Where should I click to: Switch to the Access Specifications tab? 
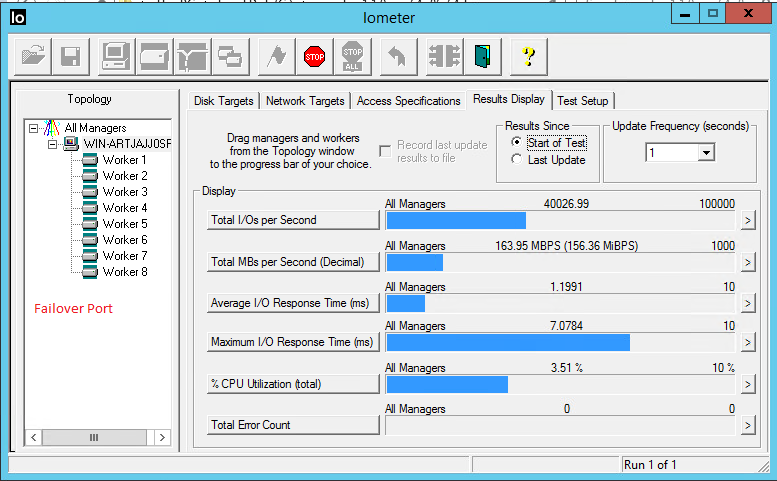coord(408,101)
